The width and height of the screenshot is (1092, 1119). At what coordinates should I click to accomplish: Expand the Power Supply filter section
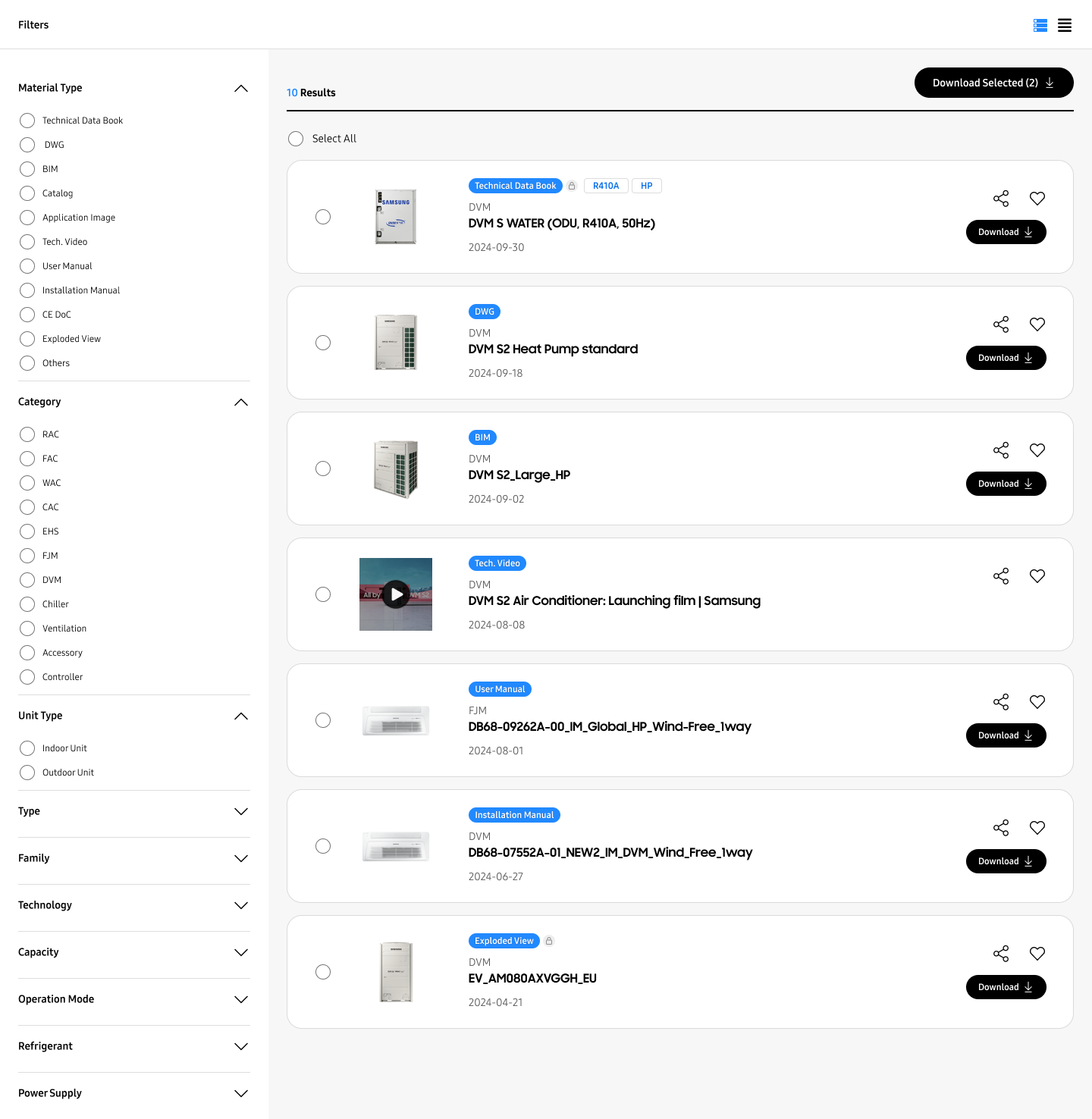point(241,1094)
